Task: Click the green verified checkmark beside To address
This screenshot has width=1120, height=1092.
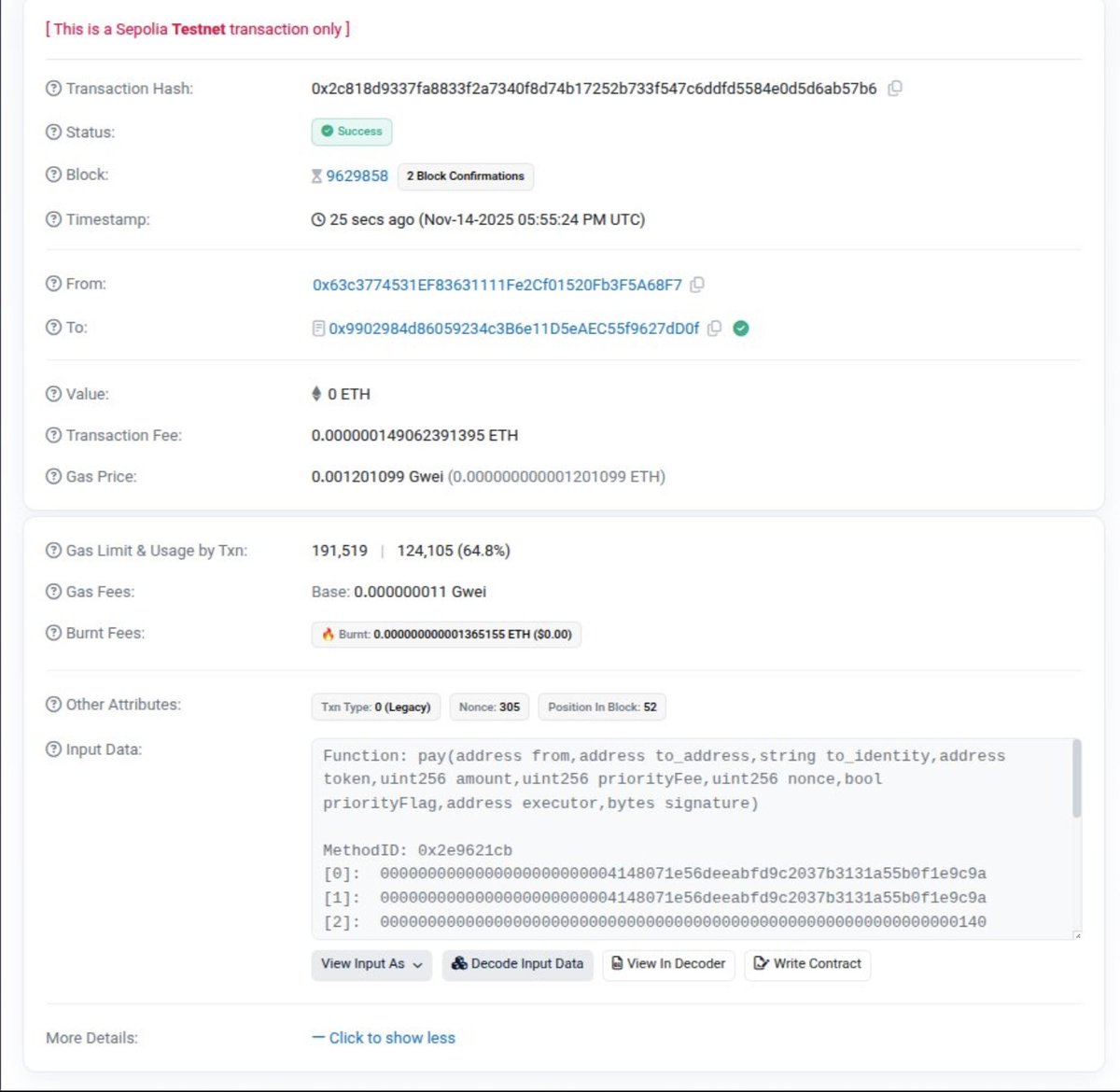Action: pyautogui.click(x=741, y=329)
